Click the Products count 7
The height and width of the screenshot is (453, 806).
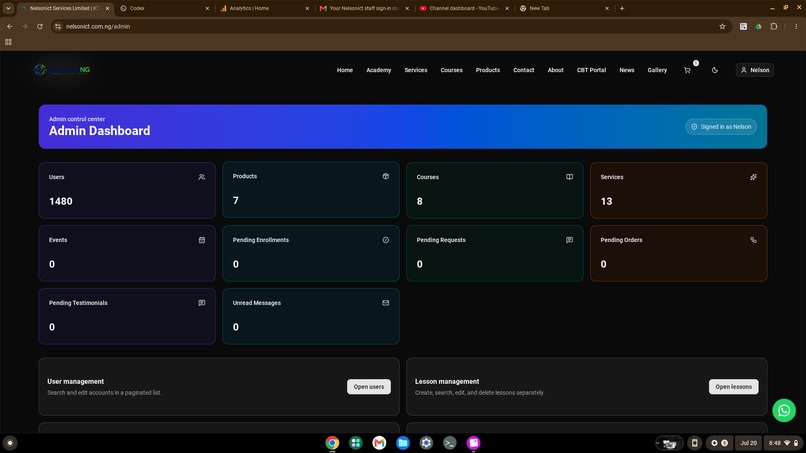(x=235, y=200)
